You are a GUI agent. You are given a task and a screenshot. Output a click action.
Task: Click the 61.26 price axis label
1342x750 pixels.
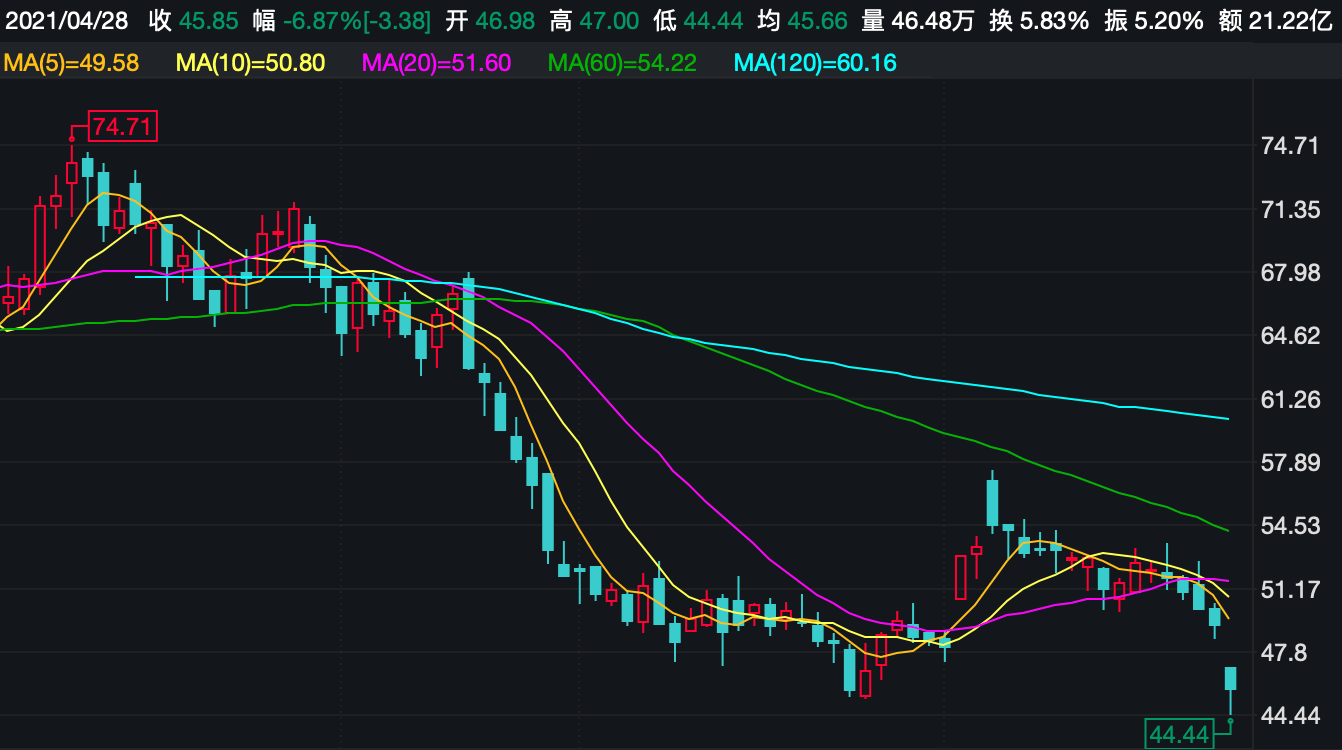pos(1291,400)
